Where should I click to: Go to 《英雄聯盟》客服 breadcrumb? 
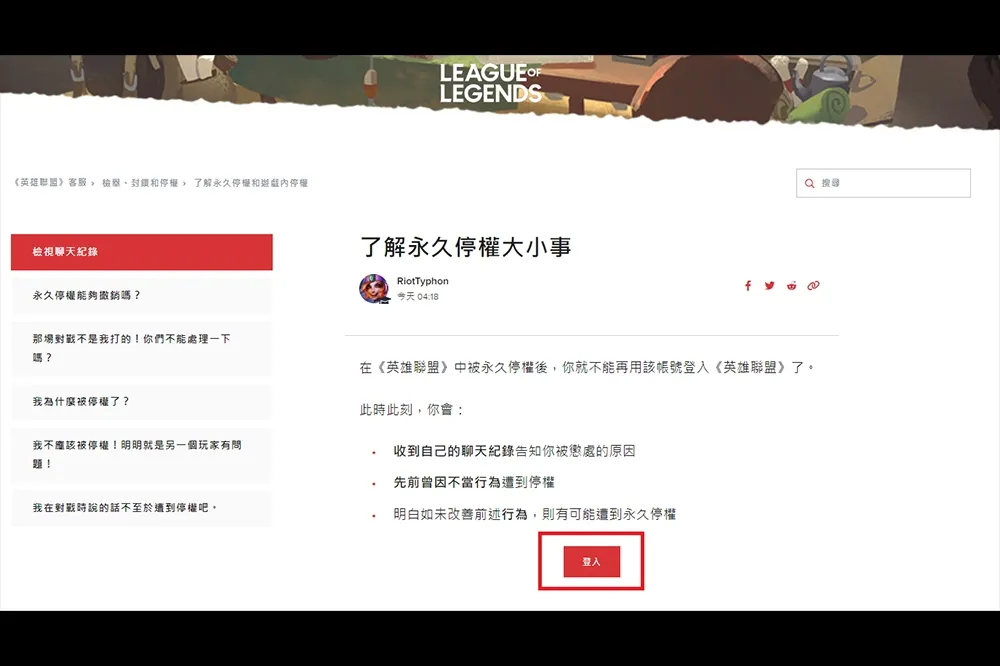[x=50, y=182]
